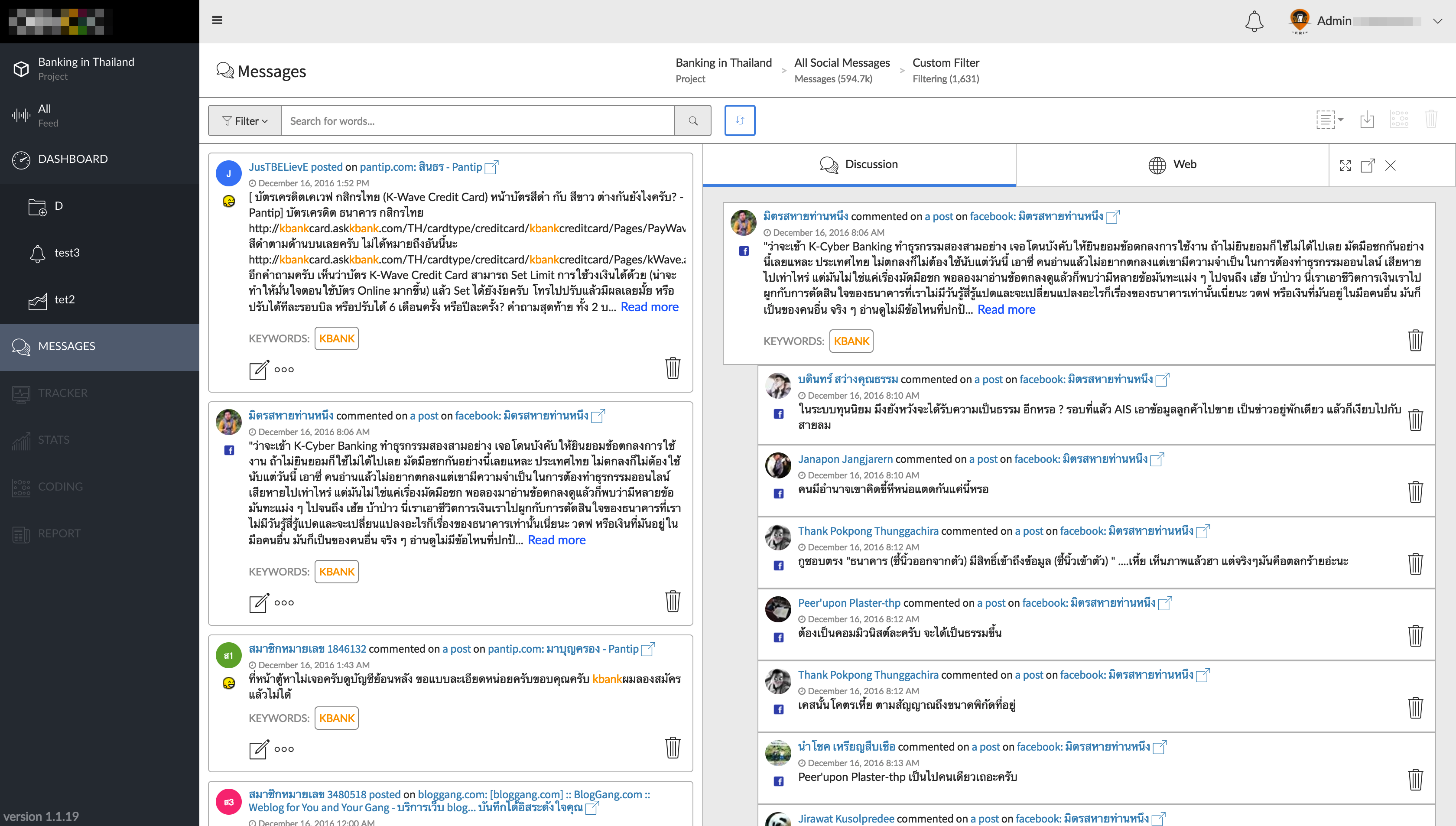The width and height of the screenshot is (1456, 826).
Task: Open the All Feed sidebar item
Action: [100, 115]
